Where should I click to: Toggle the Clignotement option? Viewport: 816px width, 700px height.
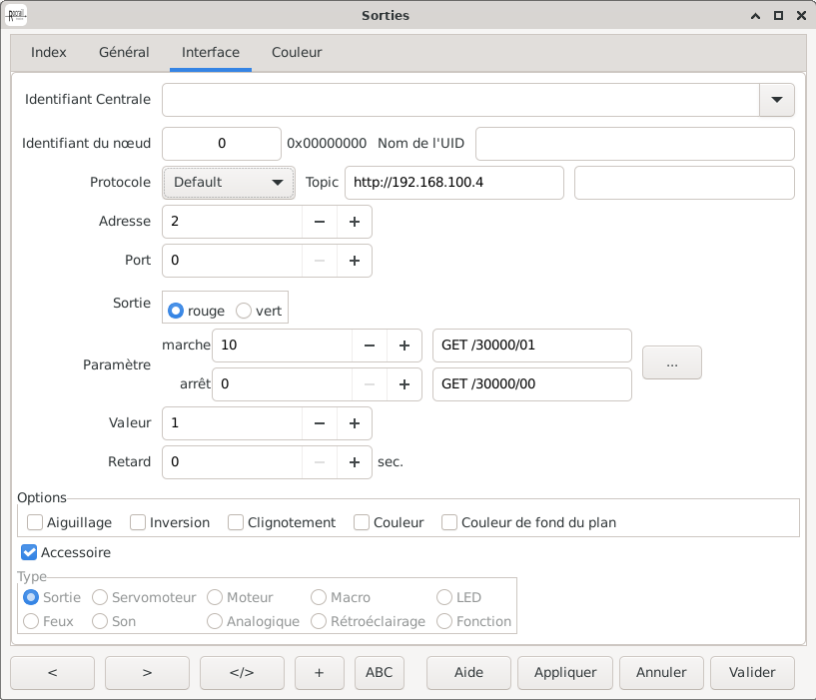236,522
